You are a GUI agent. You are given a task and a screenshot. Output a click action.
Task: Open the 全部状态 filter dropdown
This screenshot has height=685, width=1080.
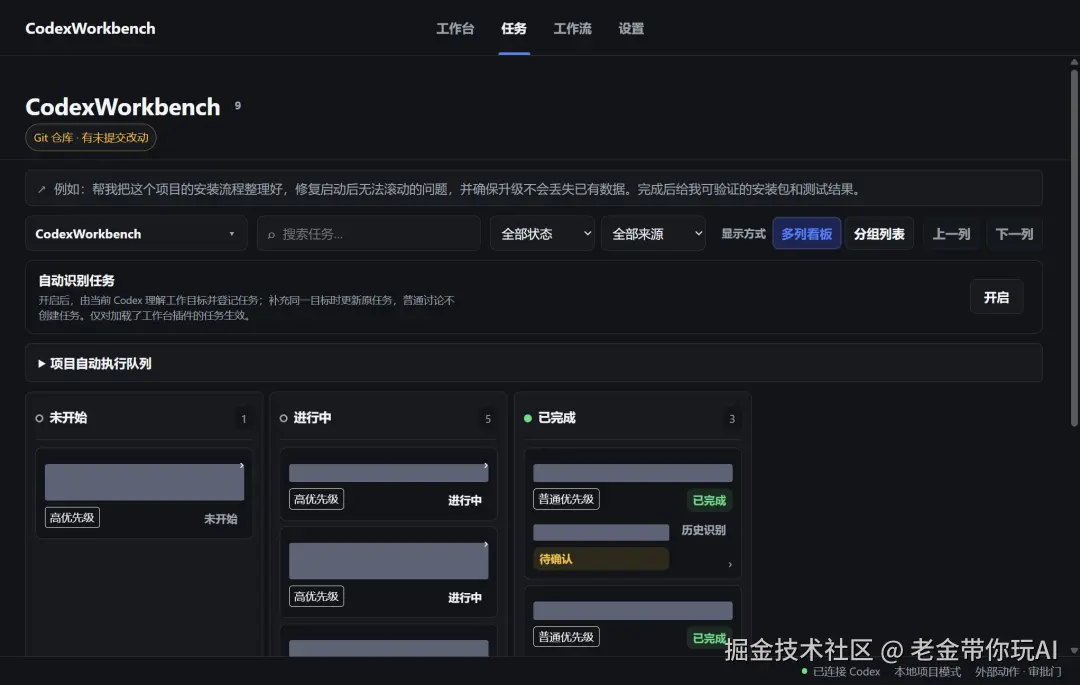[542, 234]
